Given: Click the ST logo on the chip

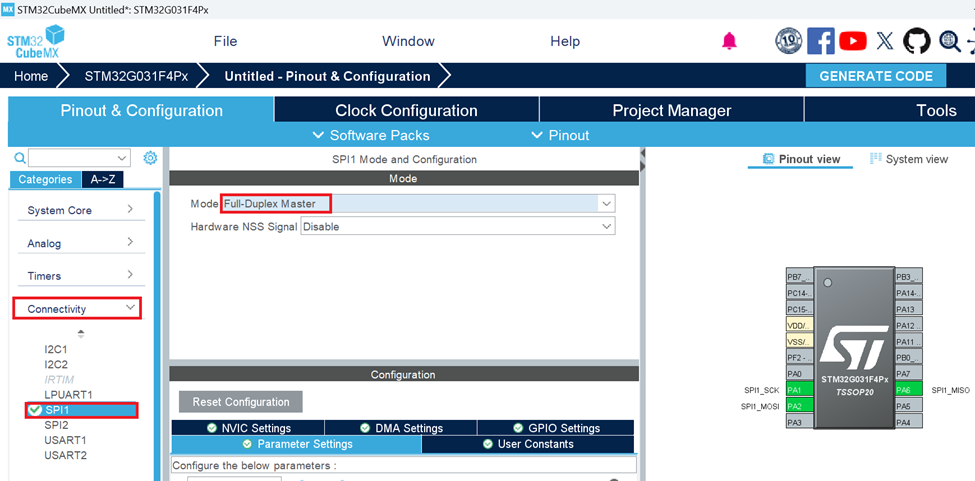Looking at the screenshot, I should point(854,349).
